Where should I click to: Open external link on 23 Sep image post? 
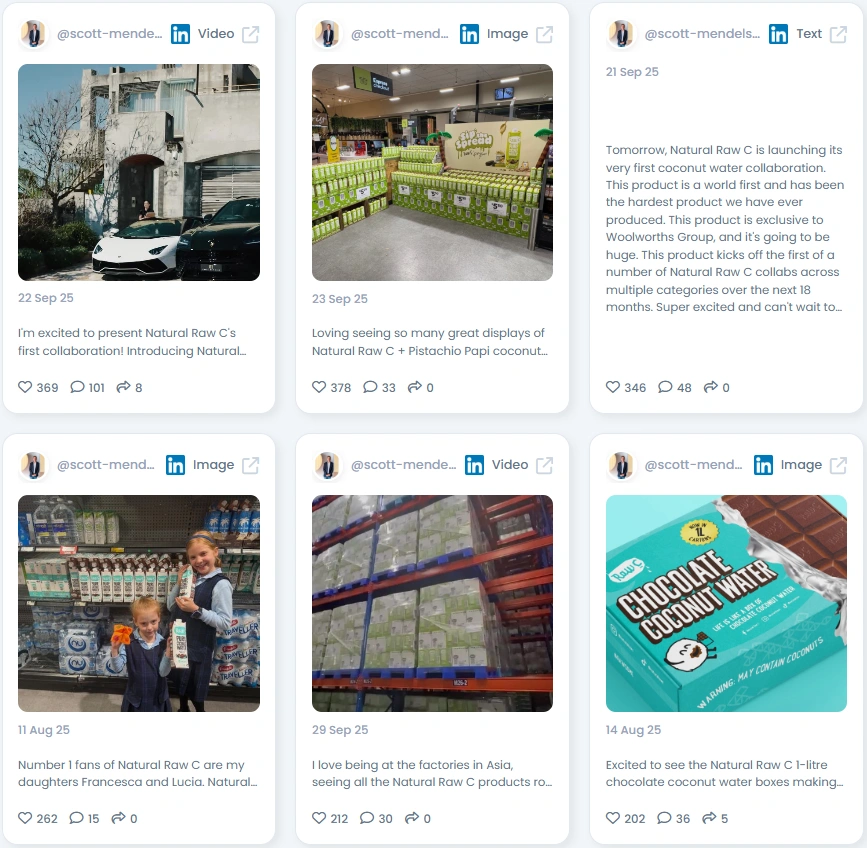click(545, 34)
